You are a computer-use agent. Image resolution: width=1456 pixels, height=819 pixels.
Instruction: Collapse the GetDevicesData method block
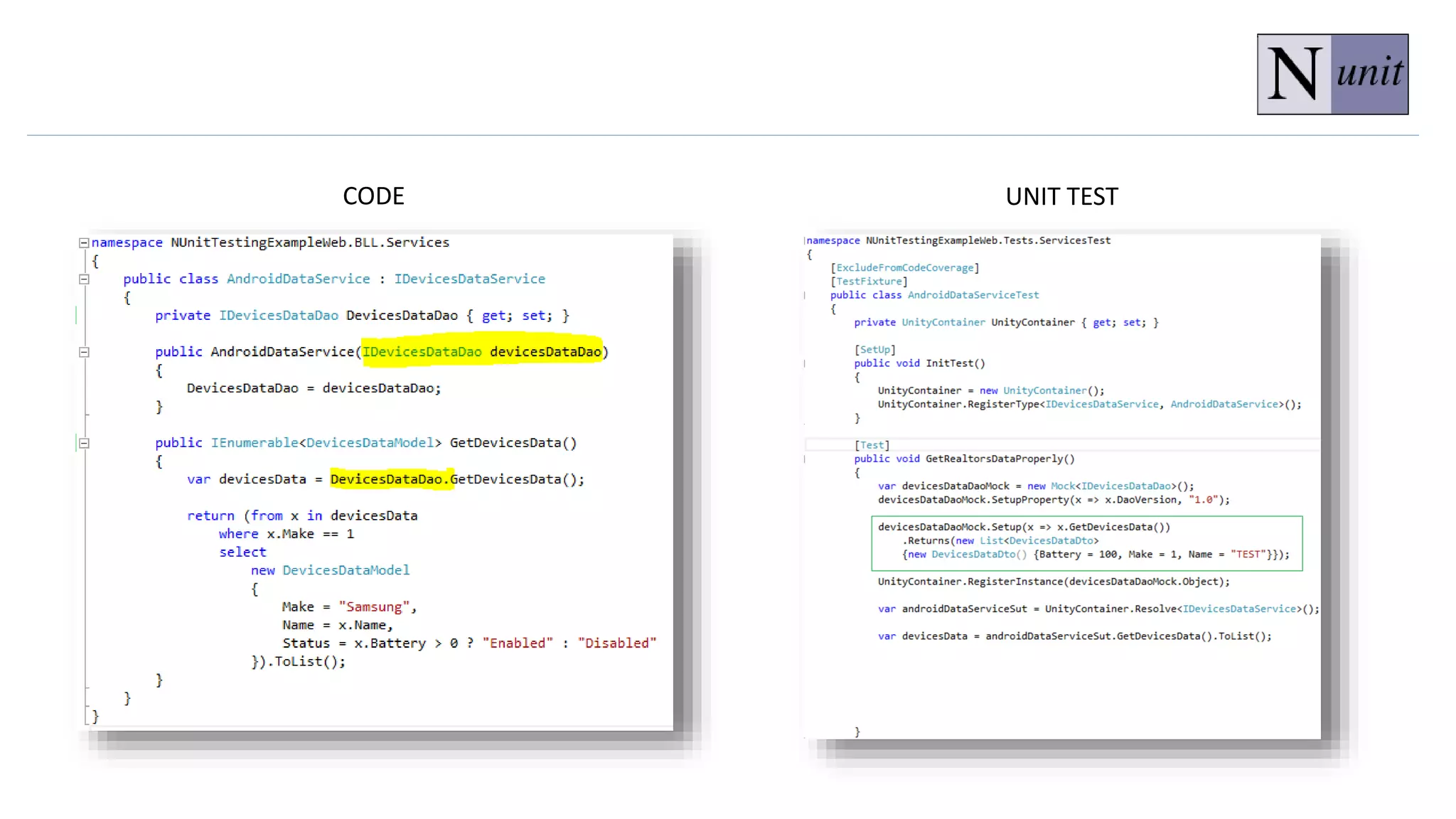tap(84, 443)
